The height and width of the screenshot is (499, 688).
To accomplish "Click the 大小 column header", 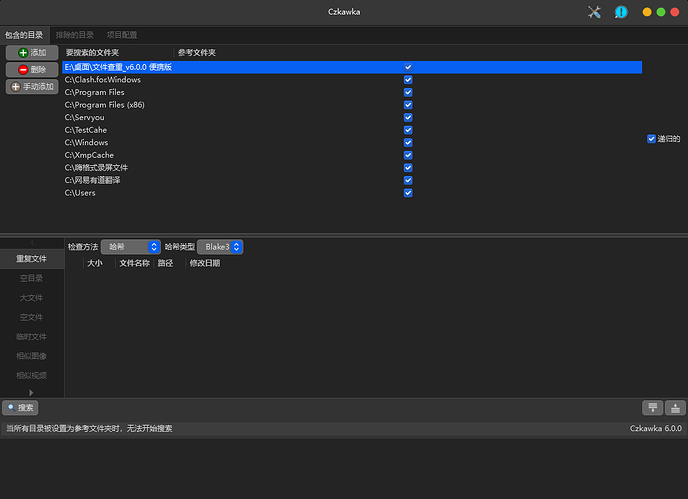I will pyautogui.click(x=95, y=263).
